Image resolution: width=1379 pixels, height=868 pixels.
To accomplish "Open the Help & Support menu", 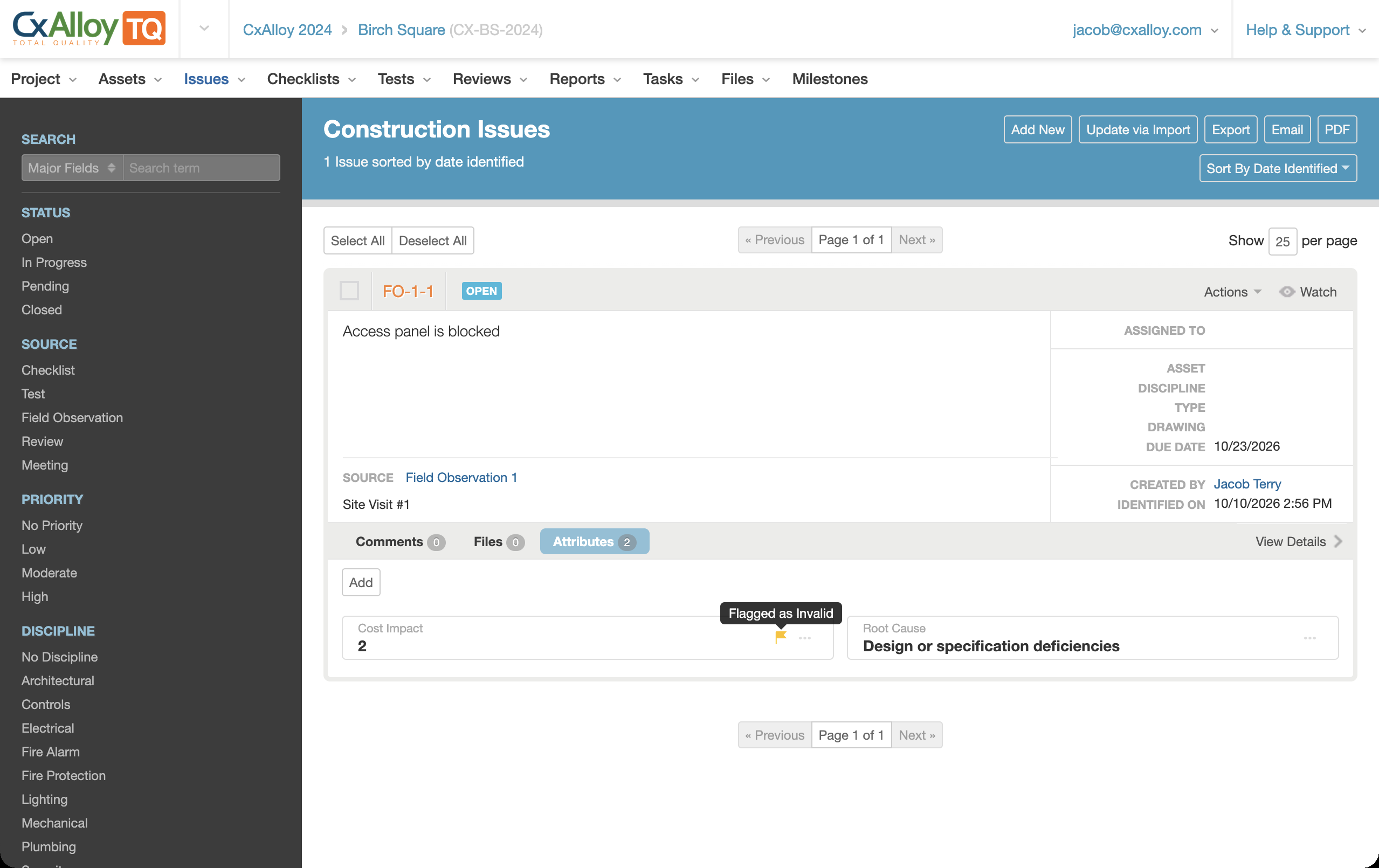I will (x=1306, y=30).
